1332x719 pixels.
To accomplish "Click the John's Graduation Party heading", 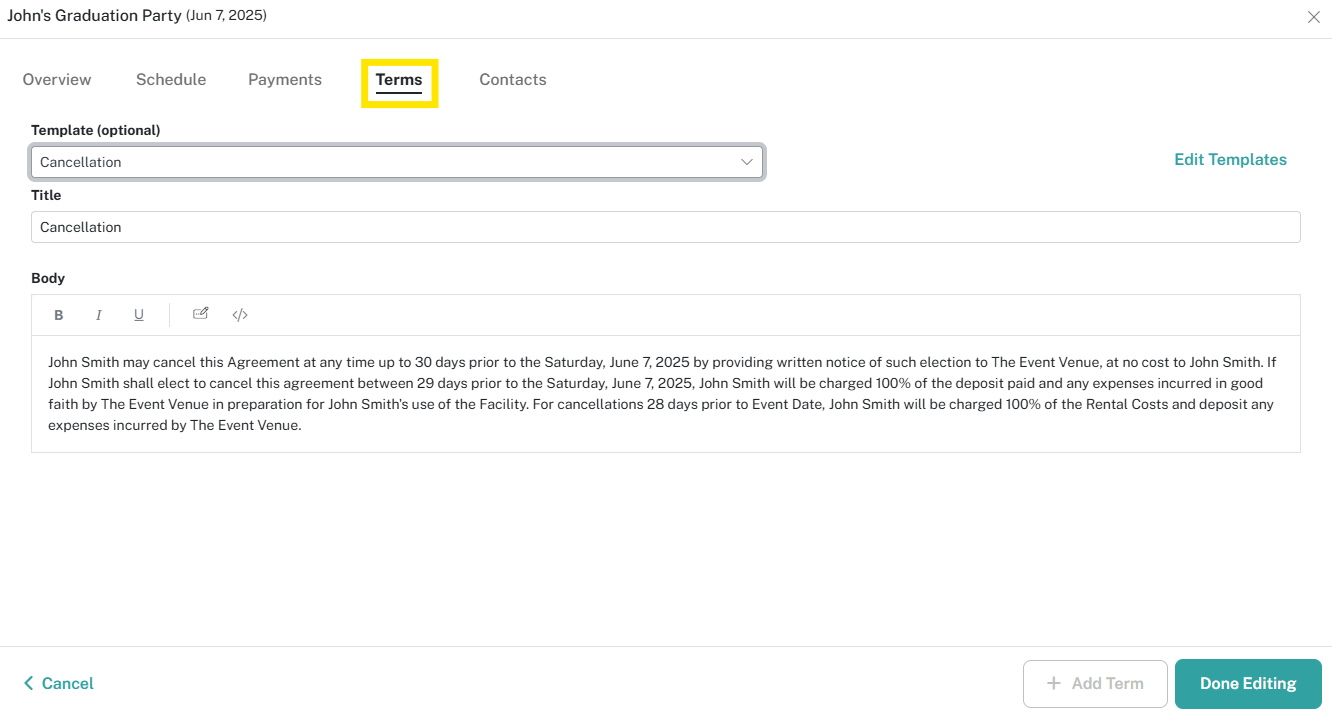I will click(x=95, y=16).
